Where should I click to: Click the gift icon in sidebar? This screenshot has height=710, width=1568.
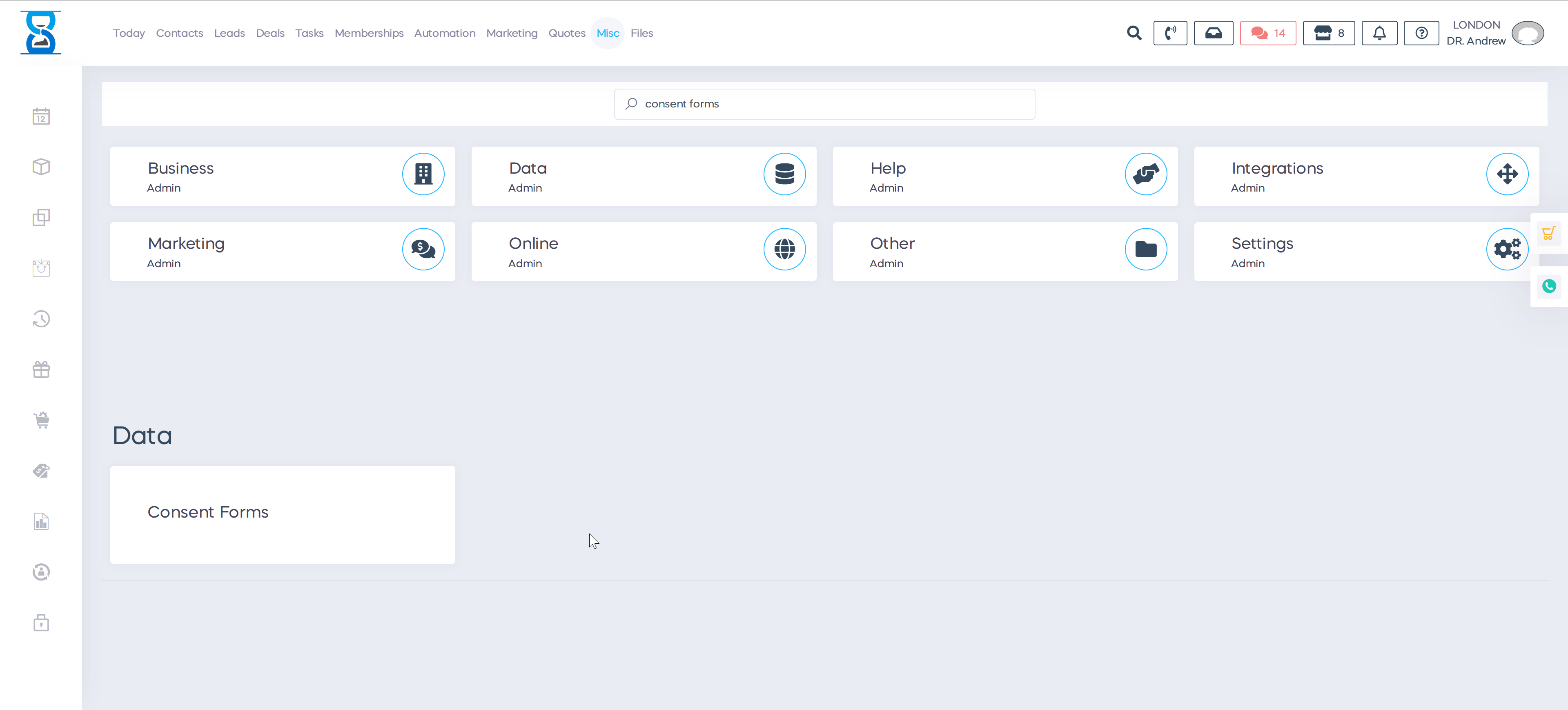point(41,370)
